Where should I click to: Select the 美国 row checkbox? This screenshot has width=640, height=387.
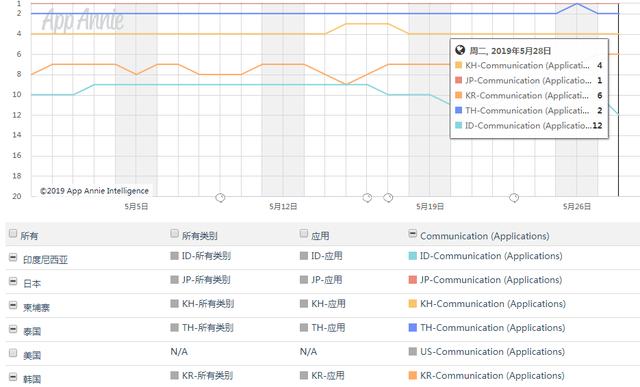(13, 352)
